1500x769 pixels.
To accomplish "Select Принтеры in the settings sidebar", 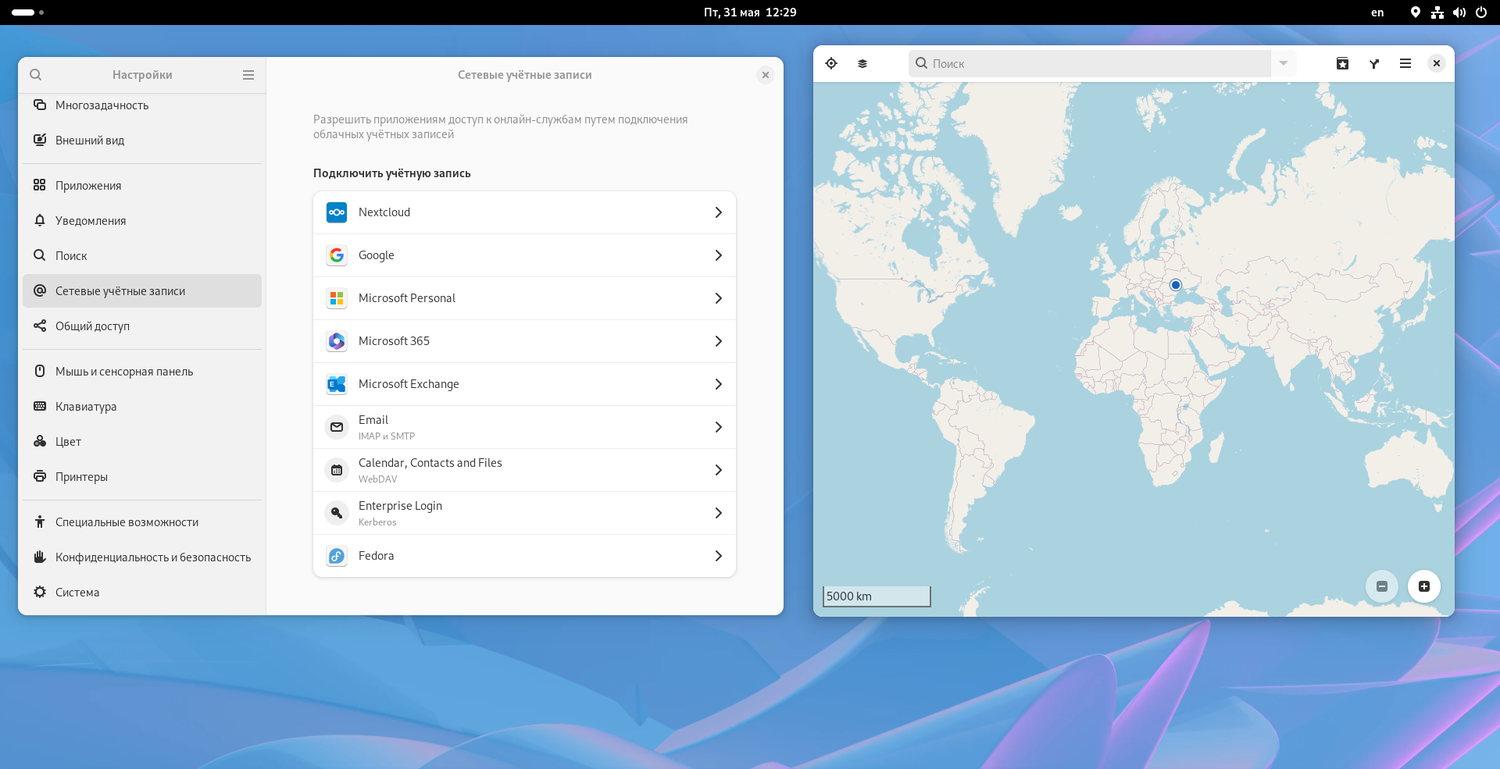I will click(142, 477).
